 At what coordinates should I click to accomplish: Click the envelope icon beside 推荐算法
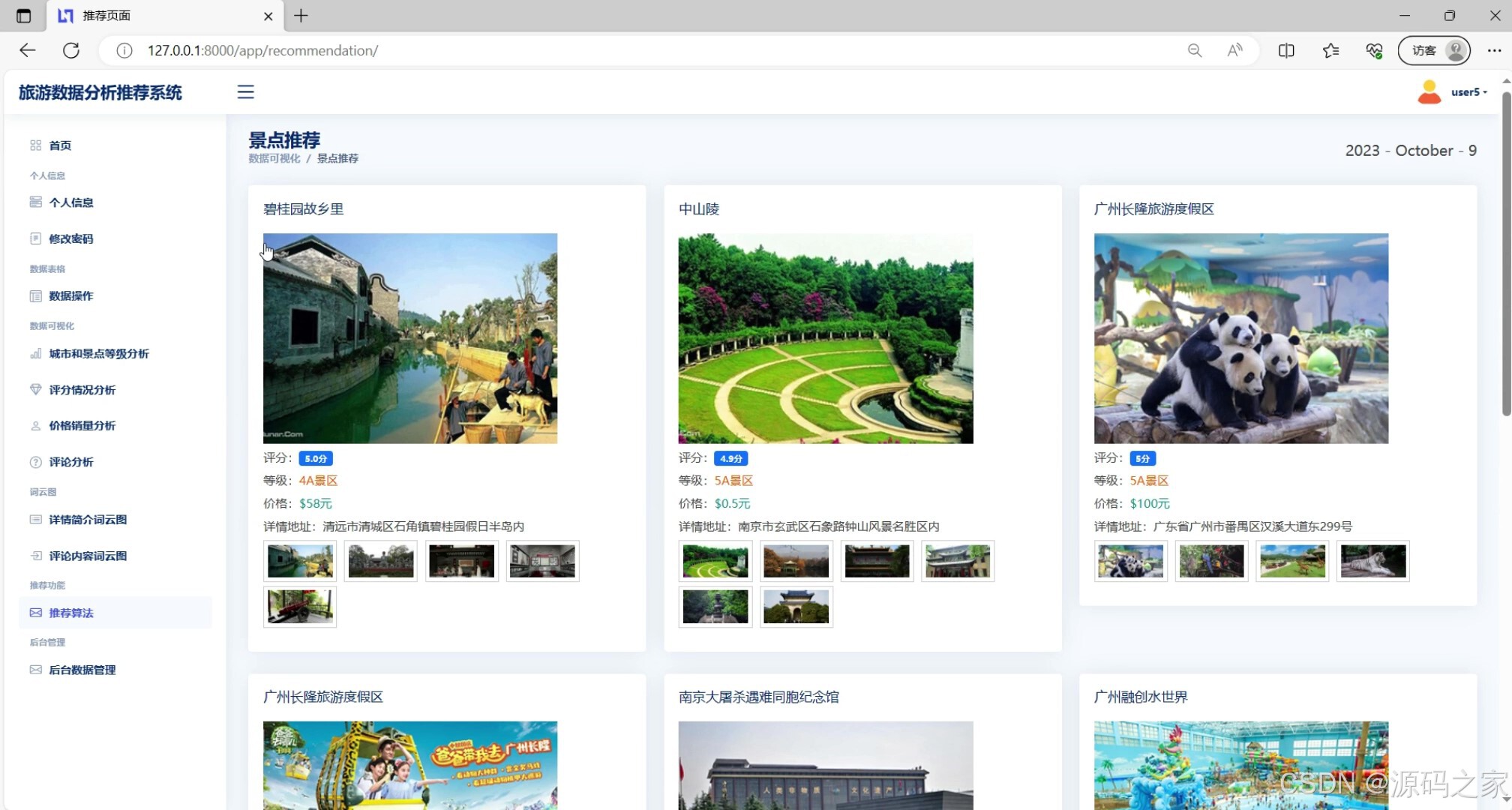[35, 613]
